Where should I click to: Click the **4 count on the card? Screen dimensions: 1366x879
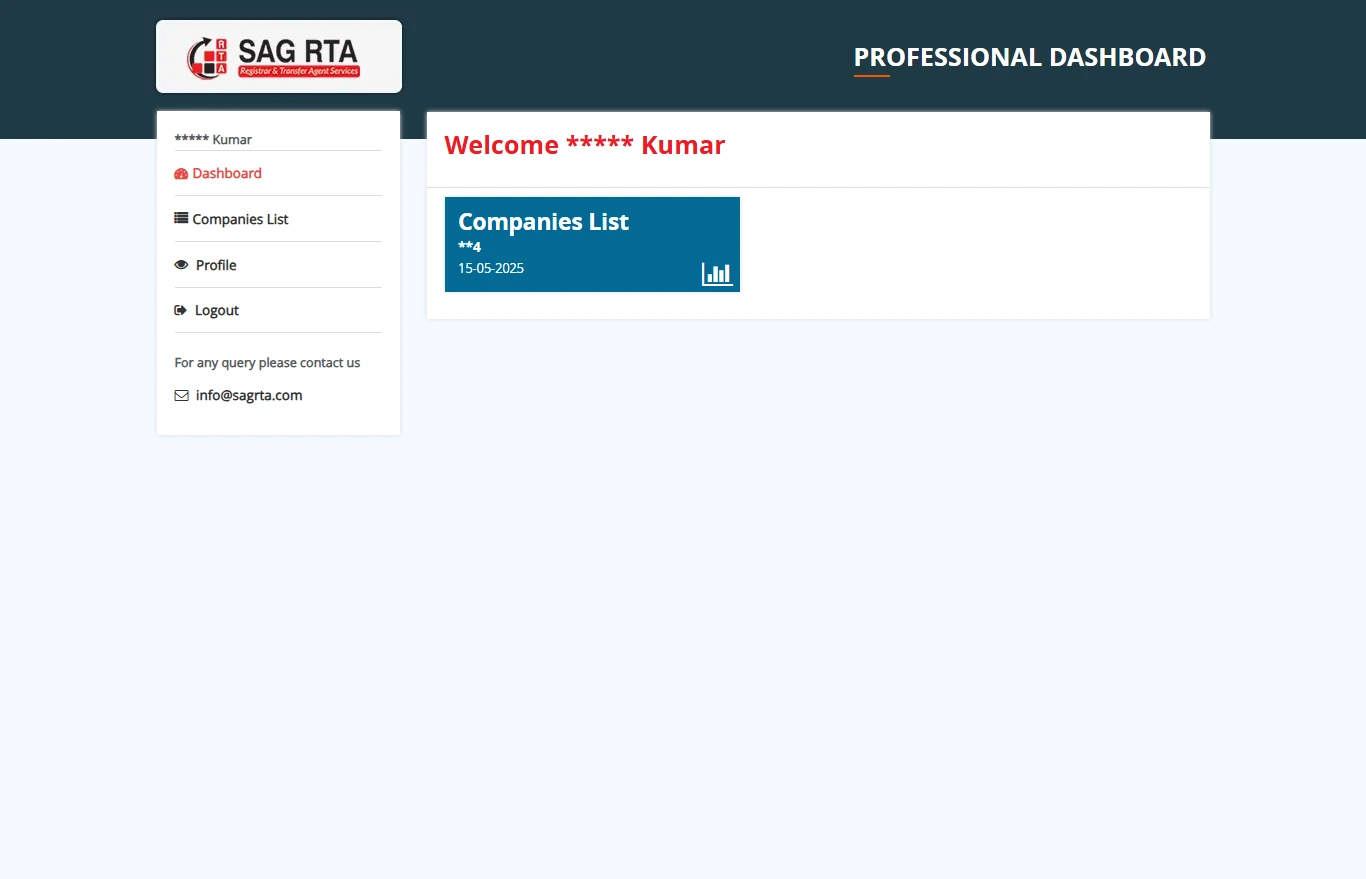(x=469, y=247)
